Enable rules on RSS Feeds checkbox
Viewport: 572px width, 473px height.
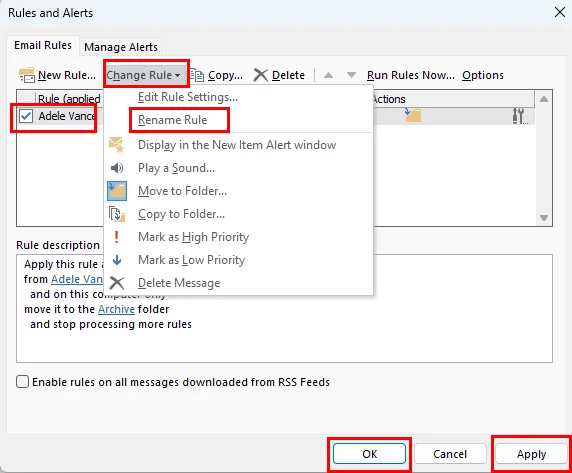pyautogui.click(x=22, y=382)
